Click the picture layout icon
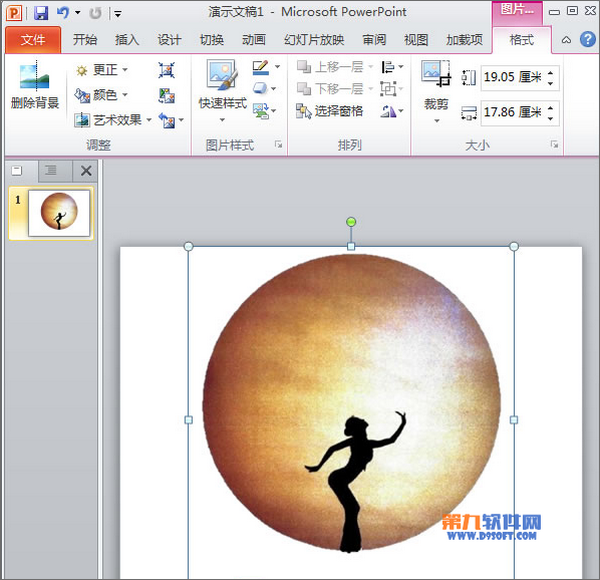This screenshot has height=580, width=600. click(x=261, y=111)
